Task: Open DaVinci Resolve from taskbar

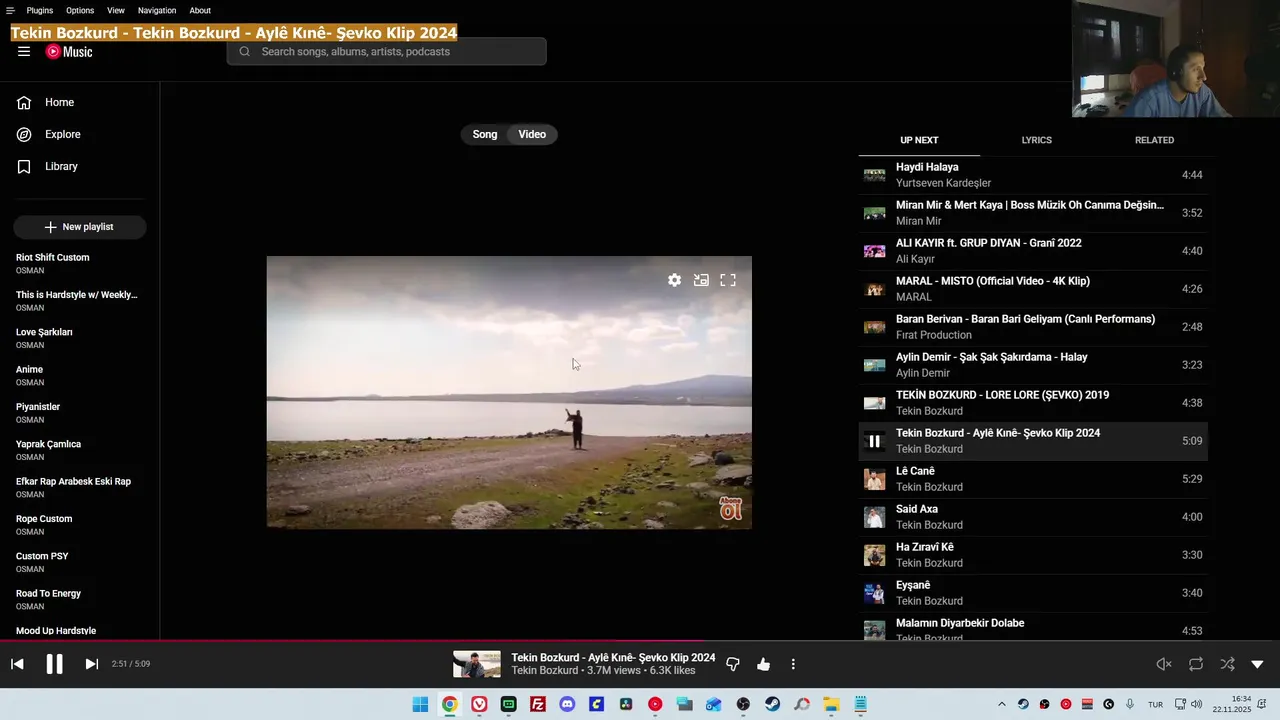Action: (626, 704)
